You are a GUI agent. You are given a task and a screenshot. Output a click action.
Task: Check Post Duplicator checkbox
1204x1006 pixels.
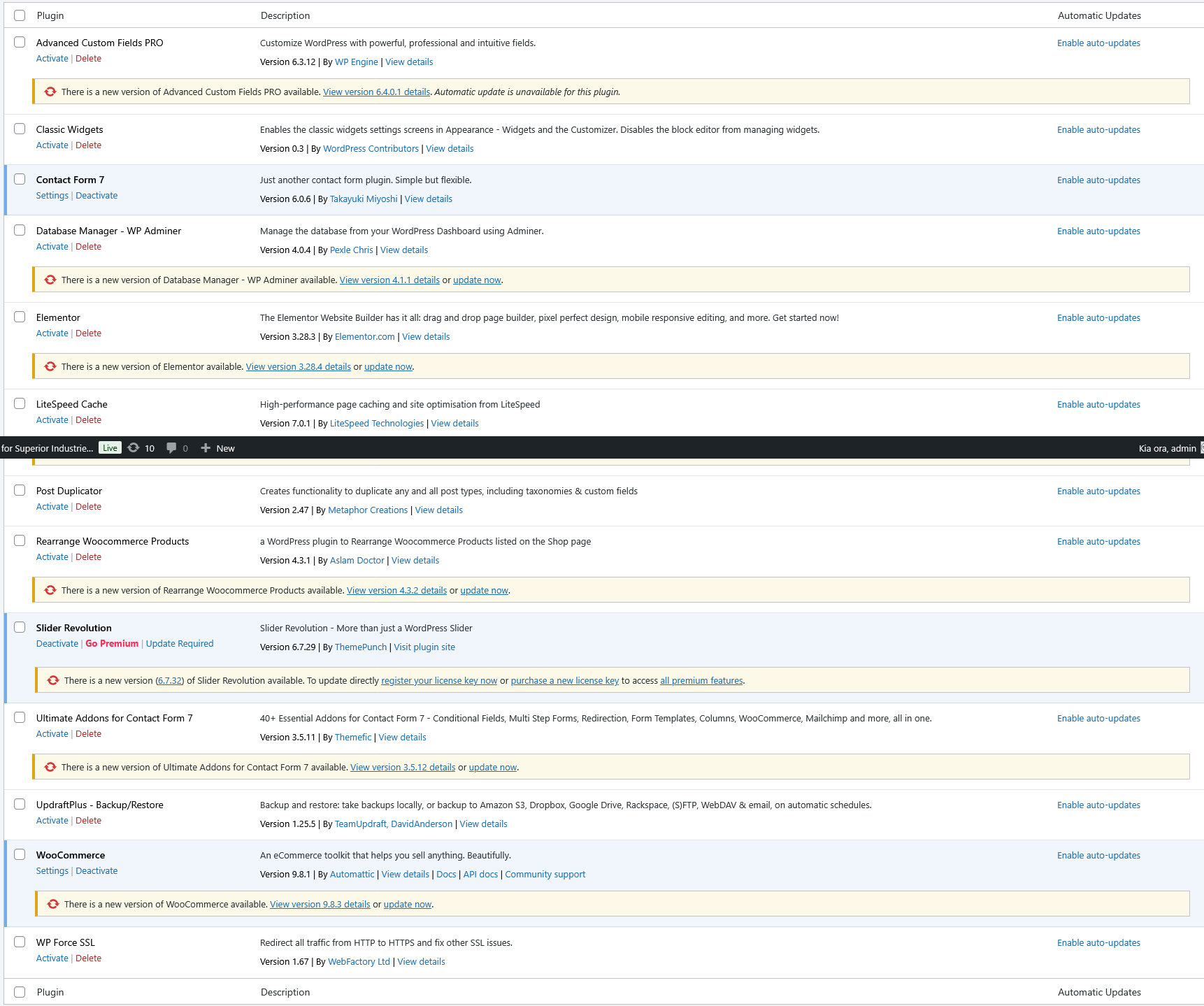point(20,490)
